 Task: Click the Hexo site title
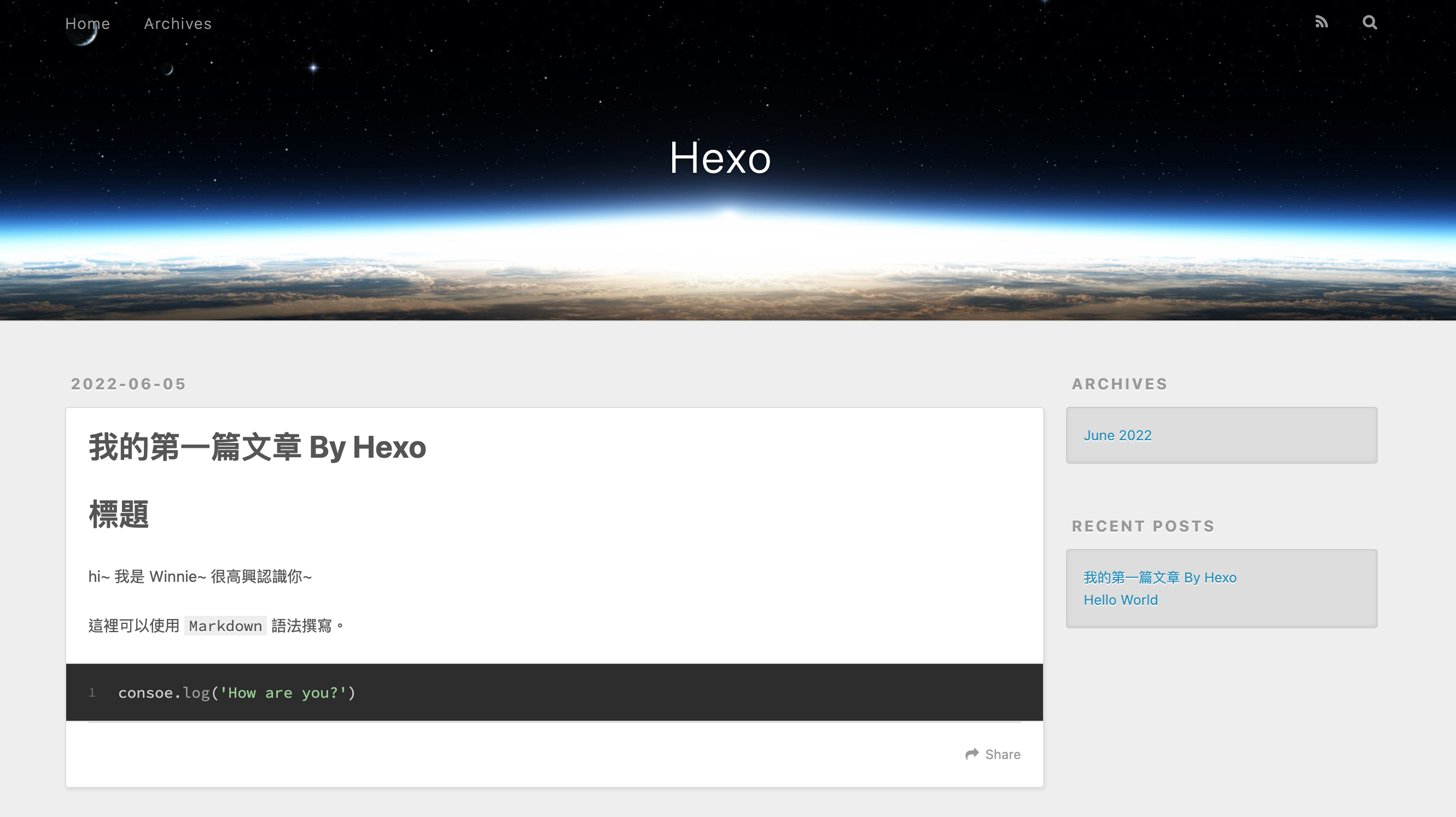[x=720, y=158]
